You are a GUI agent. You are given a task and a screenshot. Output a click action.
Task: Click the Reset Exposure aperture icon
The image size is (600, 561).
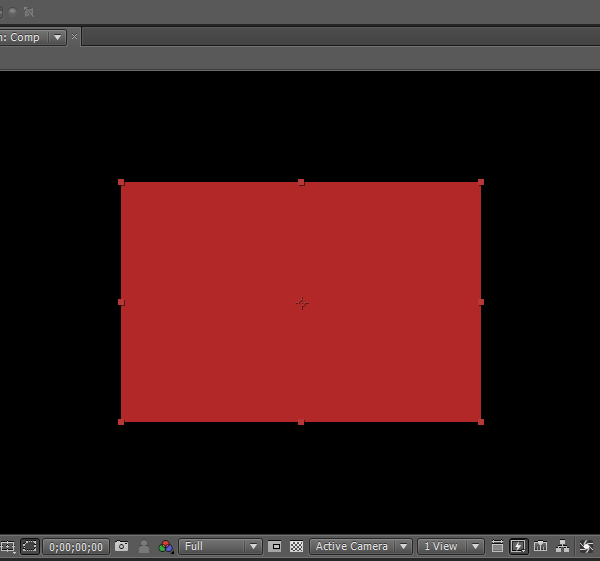click(x=586, y=546)
